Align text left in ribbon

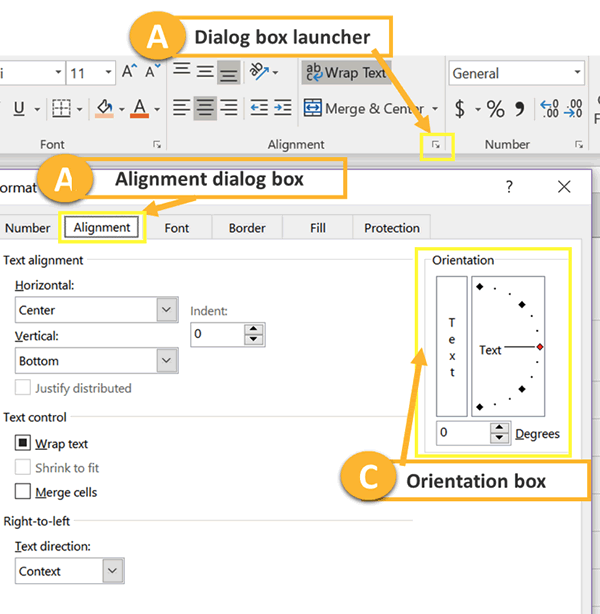tap(182, 107)
